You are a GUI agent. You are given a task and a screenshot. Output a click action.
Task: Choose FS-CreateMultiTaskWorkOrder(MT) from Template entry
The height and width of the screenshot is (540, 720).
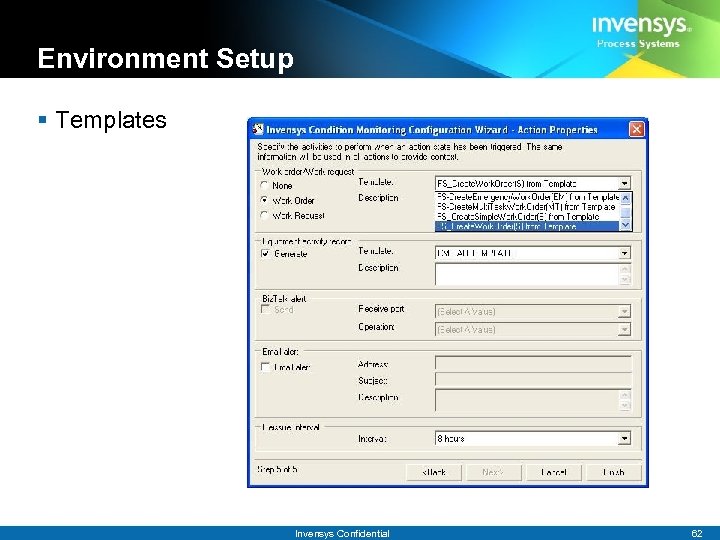point(527,207)
